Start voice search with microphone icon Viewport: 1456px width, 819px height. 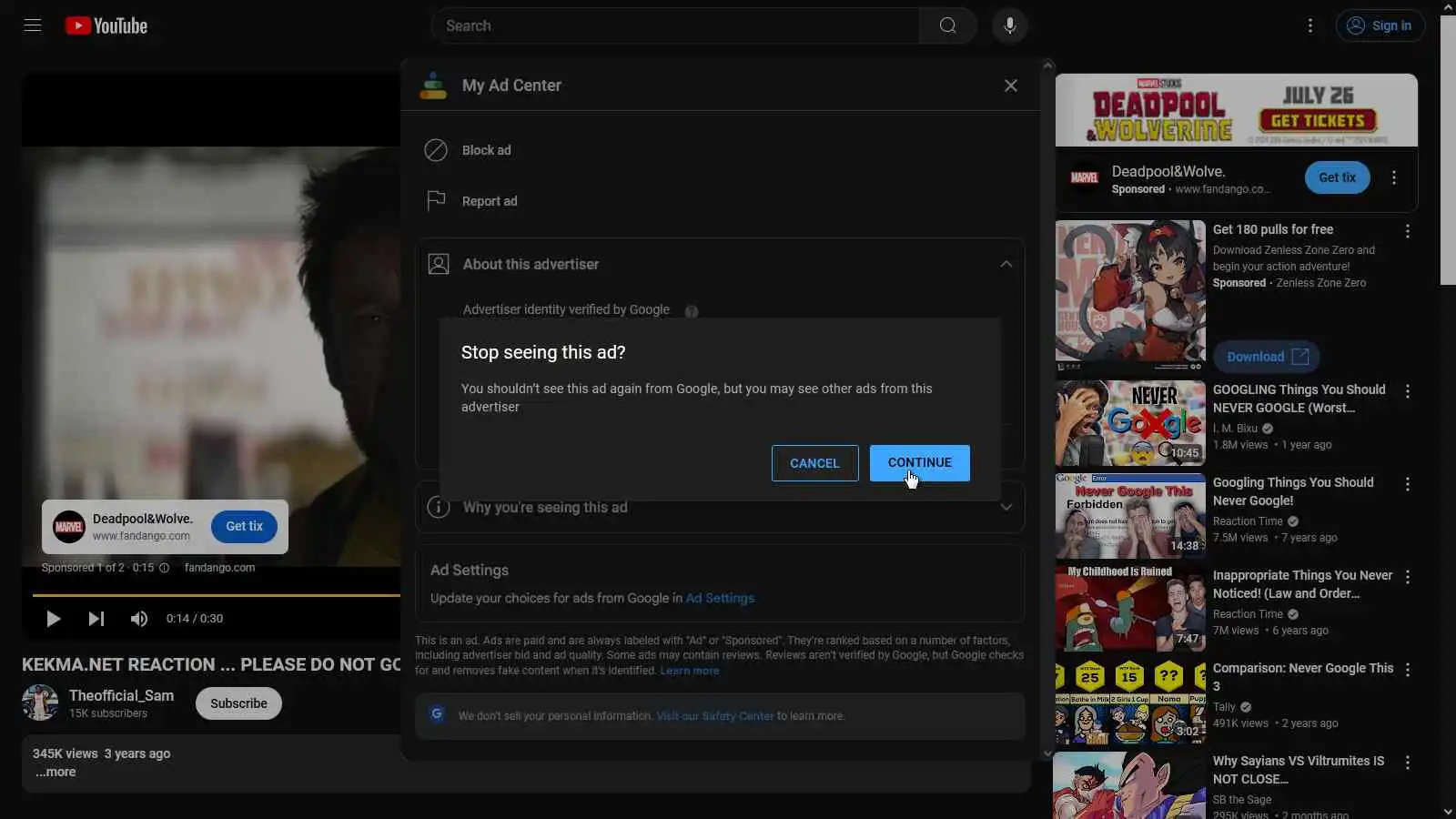pos(1009,25)
